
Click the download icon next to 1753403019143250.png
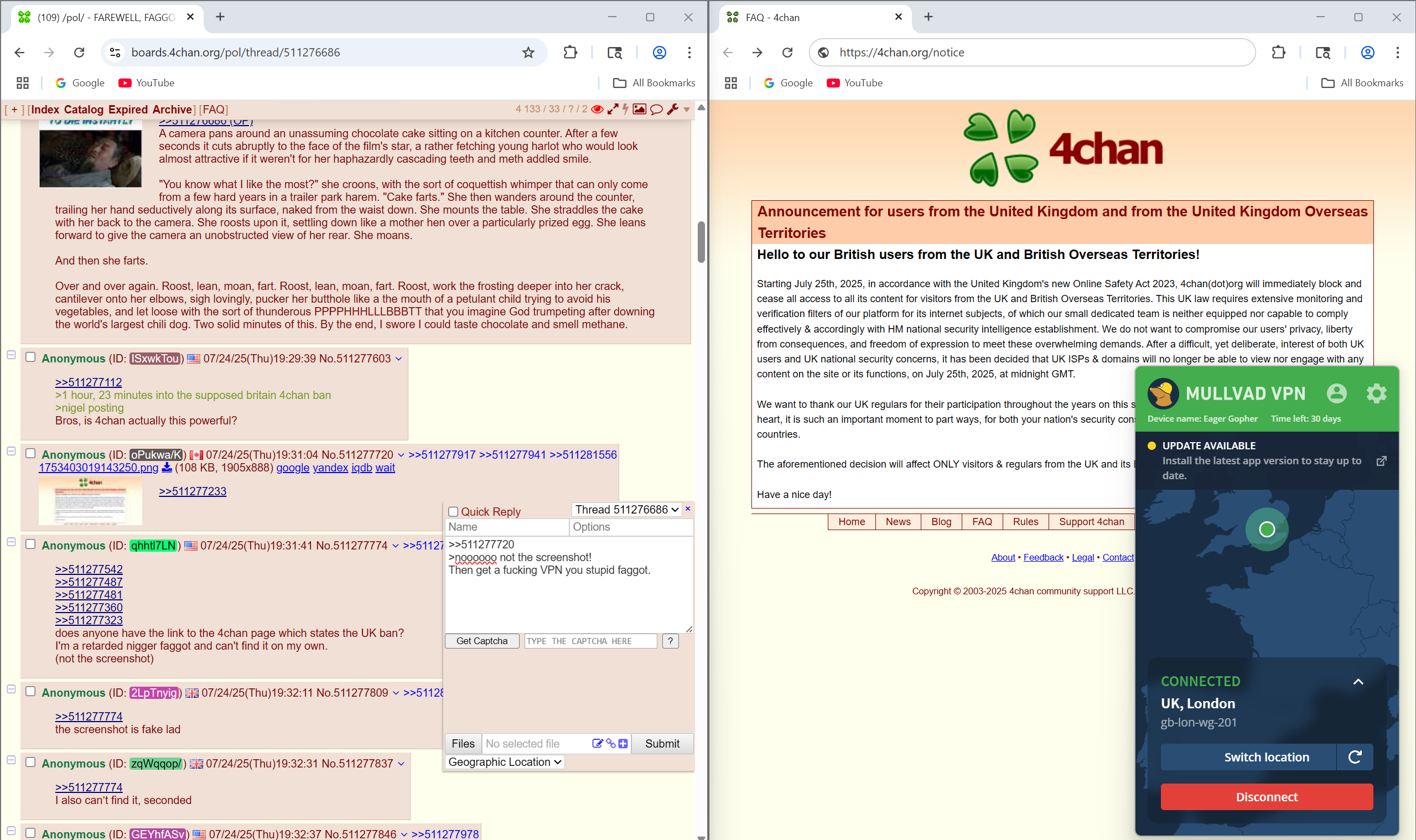point(167,468)
